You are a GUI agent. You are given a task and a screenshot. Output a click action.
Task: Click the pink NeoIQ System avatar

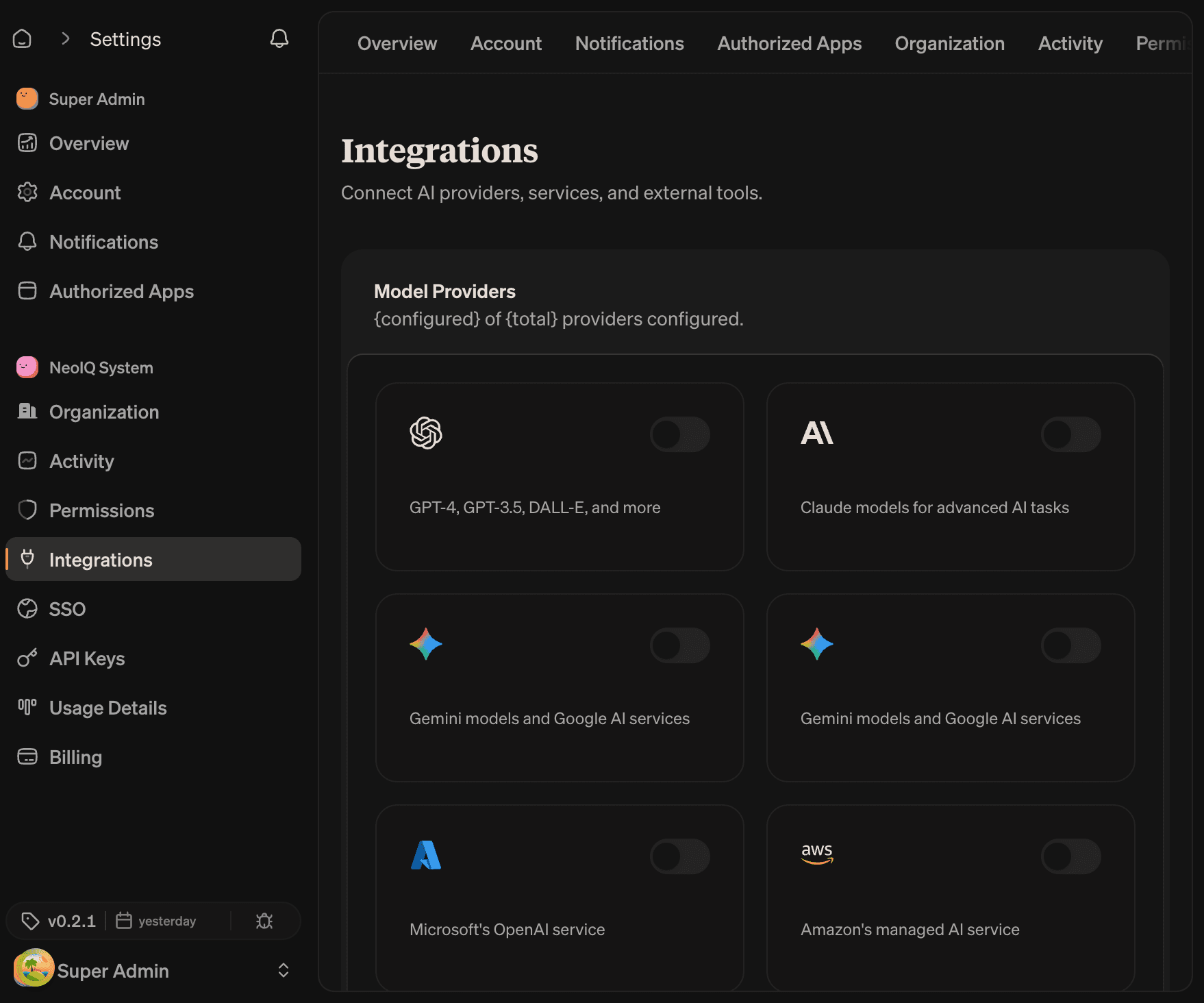click(27, 367)
